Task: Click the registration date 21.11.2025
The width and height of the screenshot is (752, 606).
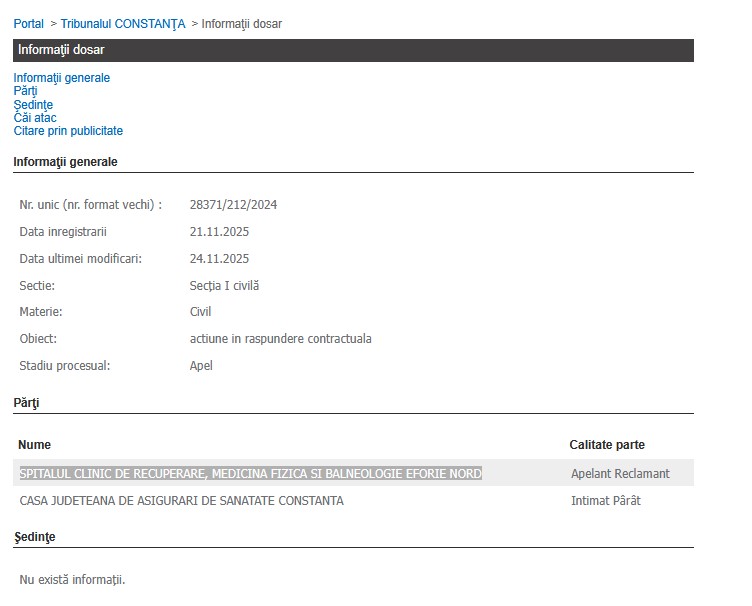Action: click(x=219, y=232)
